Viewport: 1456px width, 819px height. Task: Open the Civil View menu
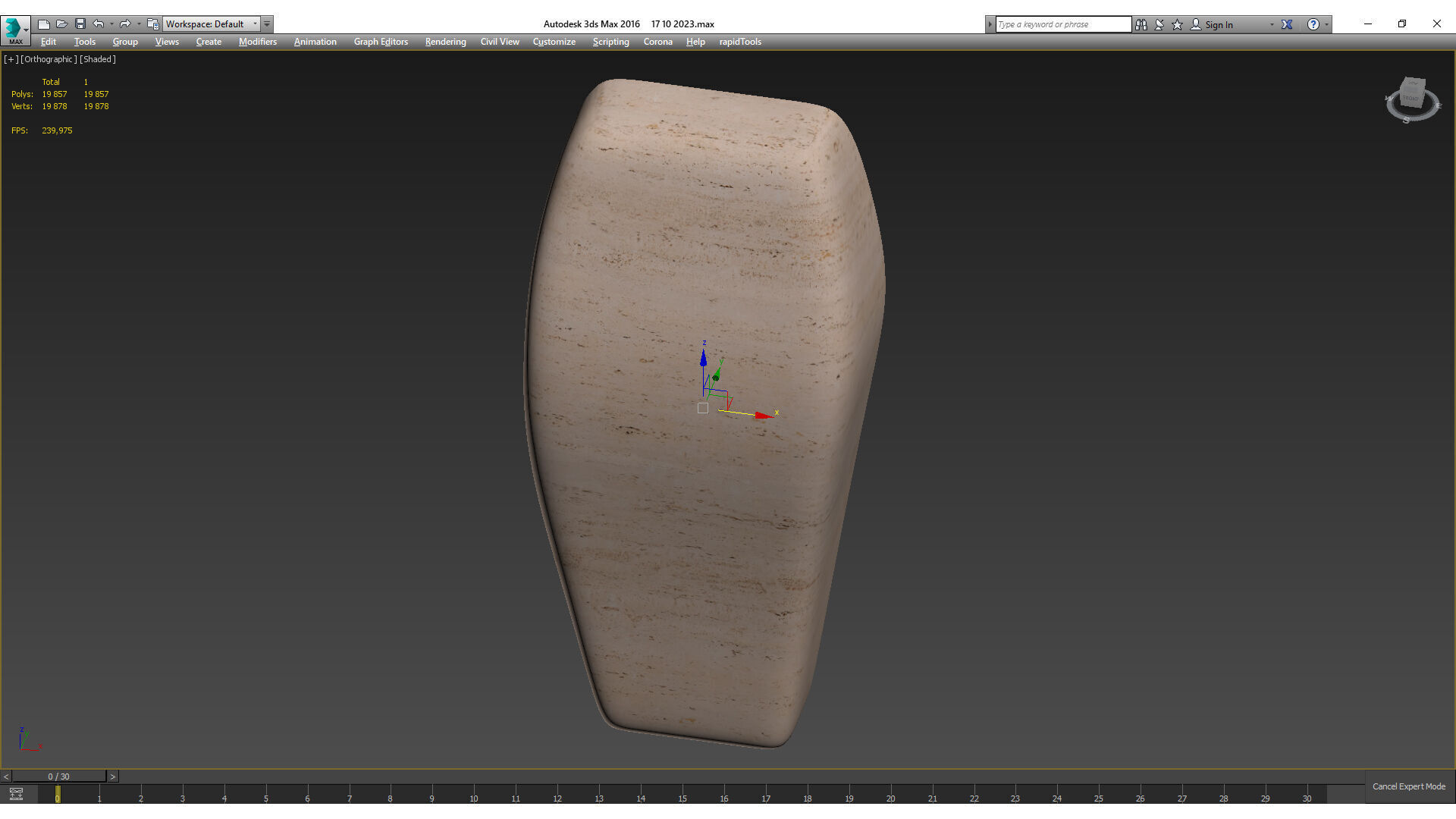click(500, 42)
